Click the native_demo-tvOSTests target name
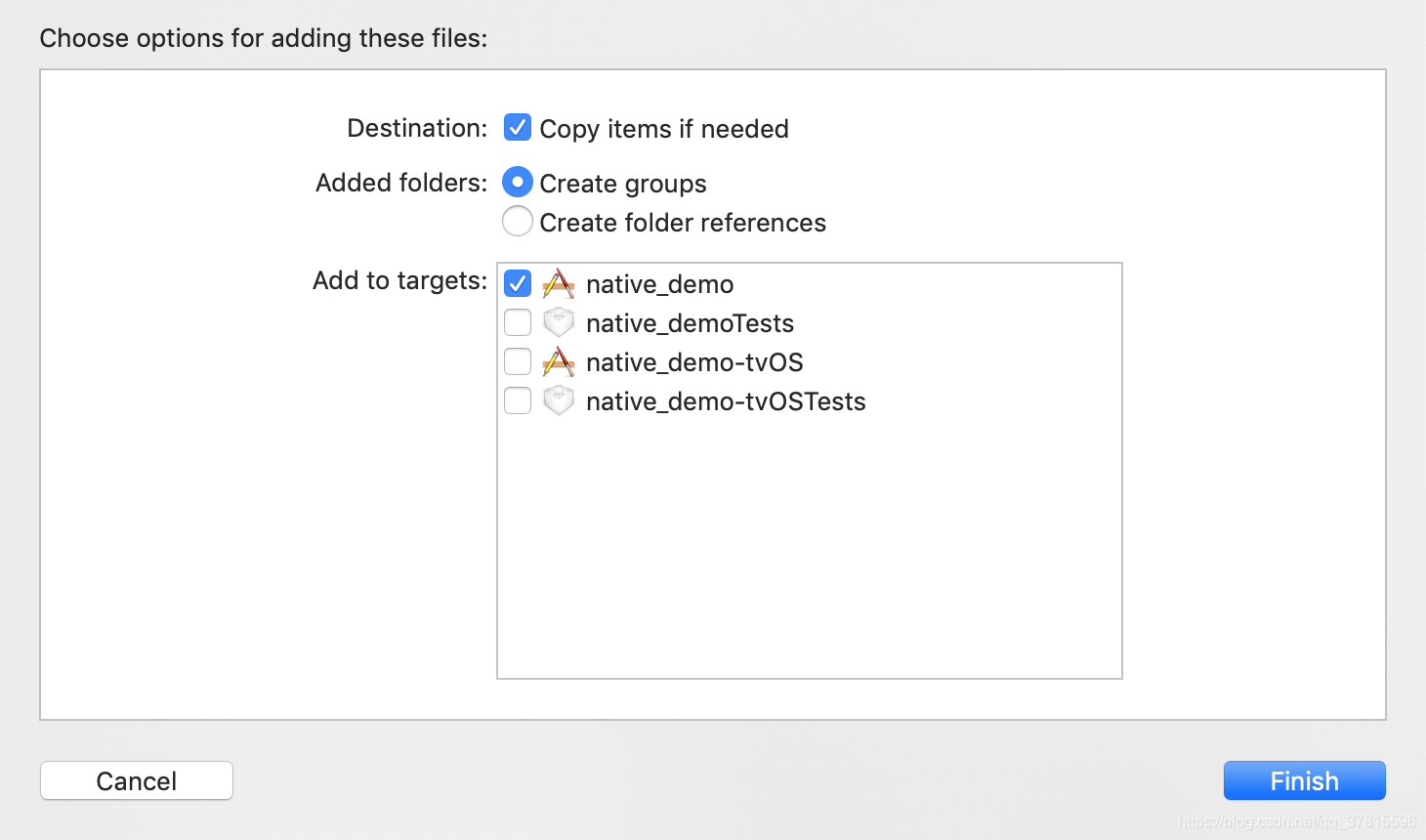The image size is (1426, 840). point(726,401)
